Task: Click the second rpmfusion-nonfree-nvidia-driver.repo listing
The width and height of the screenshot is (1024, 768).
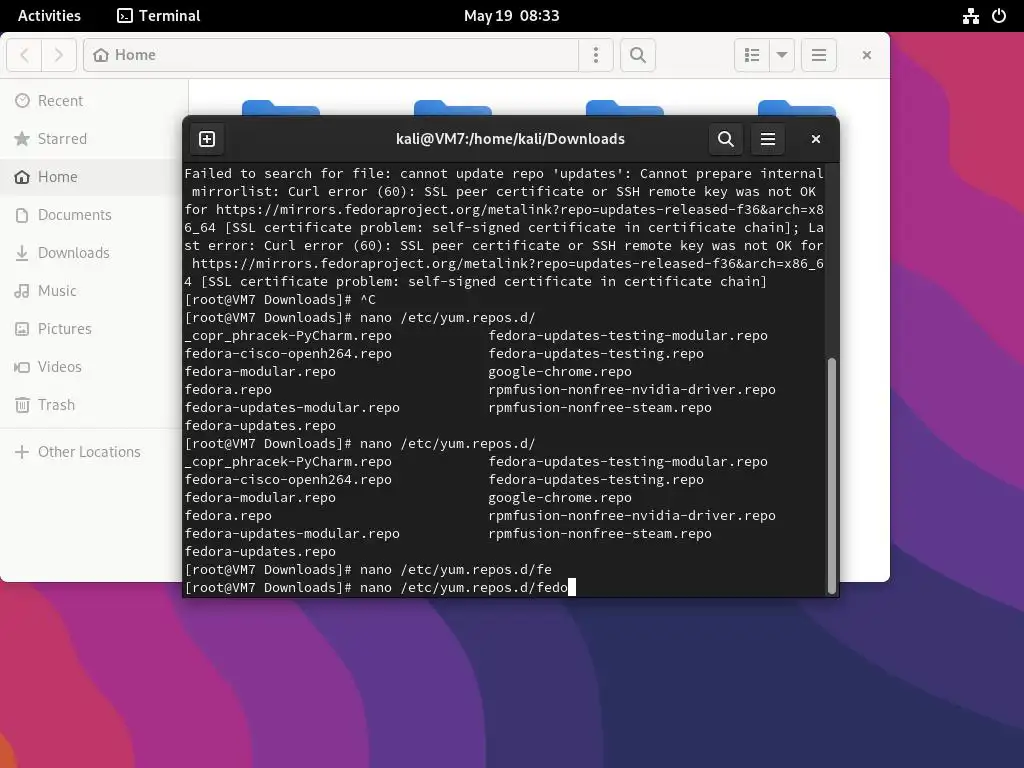Action: pyautogui.click(x=632, y=516)
